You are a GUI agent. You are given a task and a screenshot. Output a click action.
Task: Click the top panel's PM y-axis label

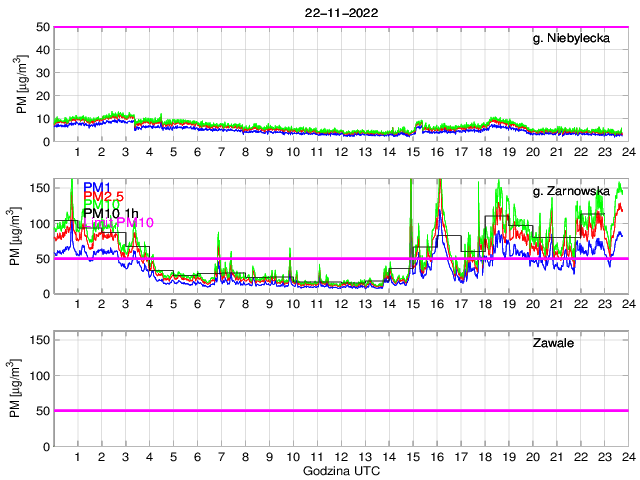(x=23, y=84)
